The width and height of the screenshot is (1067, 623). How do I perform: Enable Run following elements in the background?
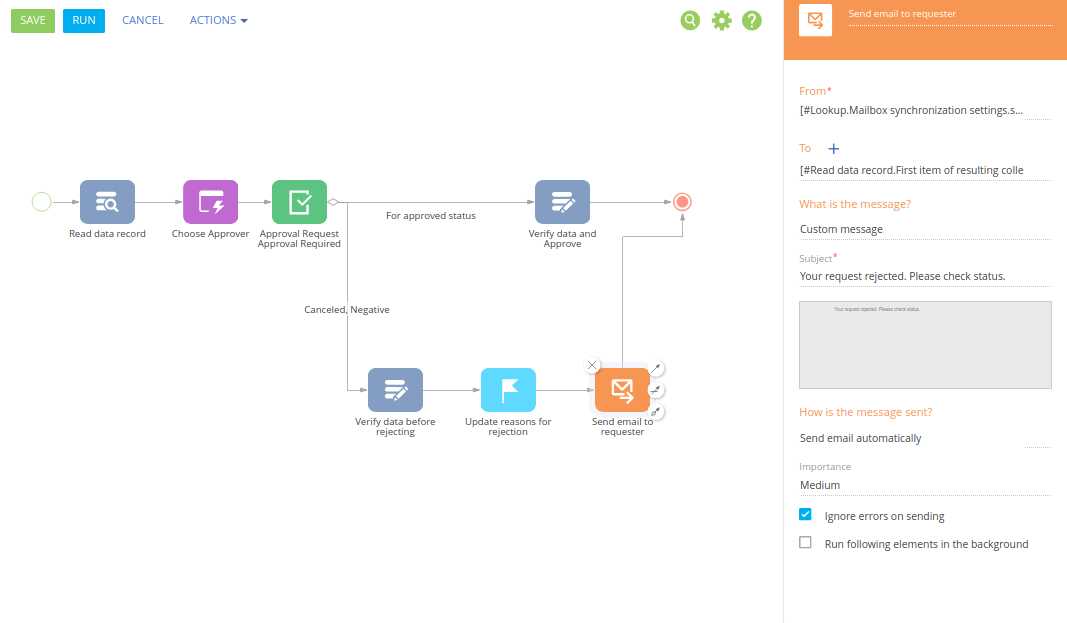(805, 542)
